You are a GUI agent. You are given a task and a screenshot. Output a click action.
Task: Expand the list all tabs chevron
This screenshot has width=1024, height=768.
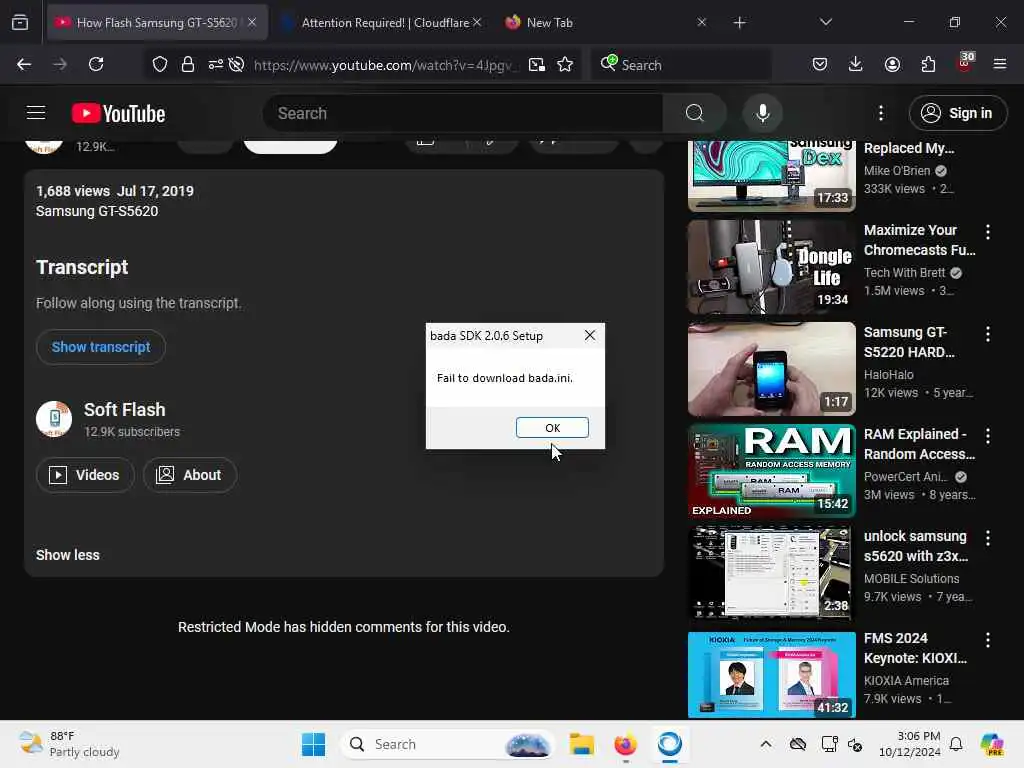[x=825, y=22]
